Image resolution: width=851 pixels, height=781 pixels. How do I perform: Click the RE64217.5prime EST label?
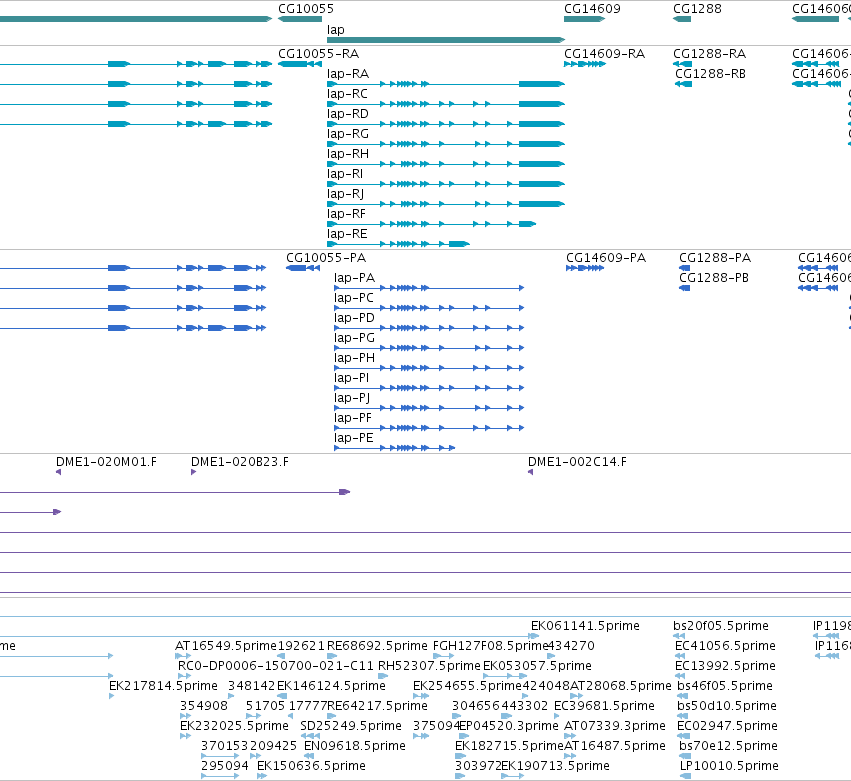(377, 706)
